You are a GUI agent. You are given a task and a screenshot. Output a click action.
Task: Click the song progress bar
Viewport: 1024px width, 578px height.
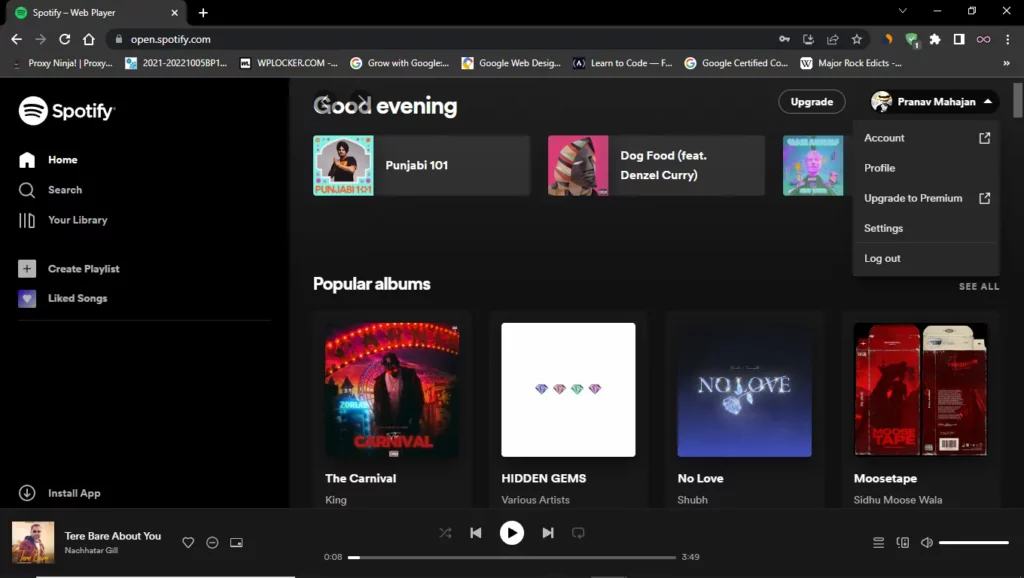pos(512,557)
